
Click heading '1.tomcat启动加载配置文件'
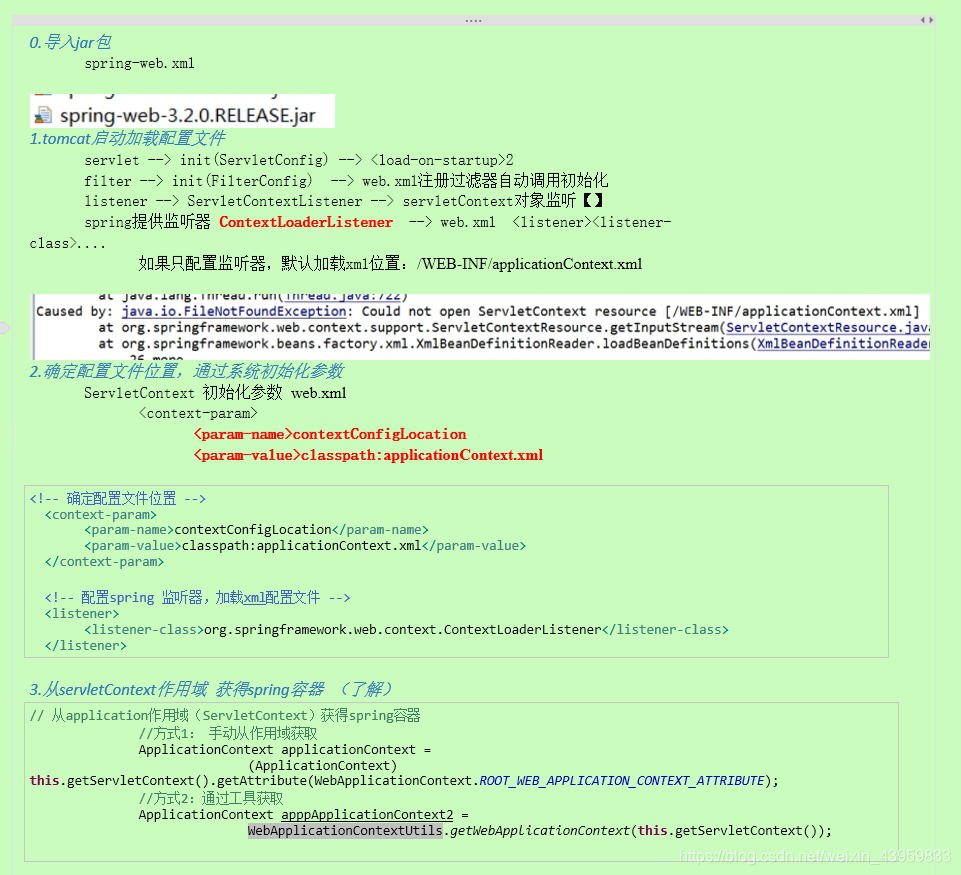[x=127, y=138]
